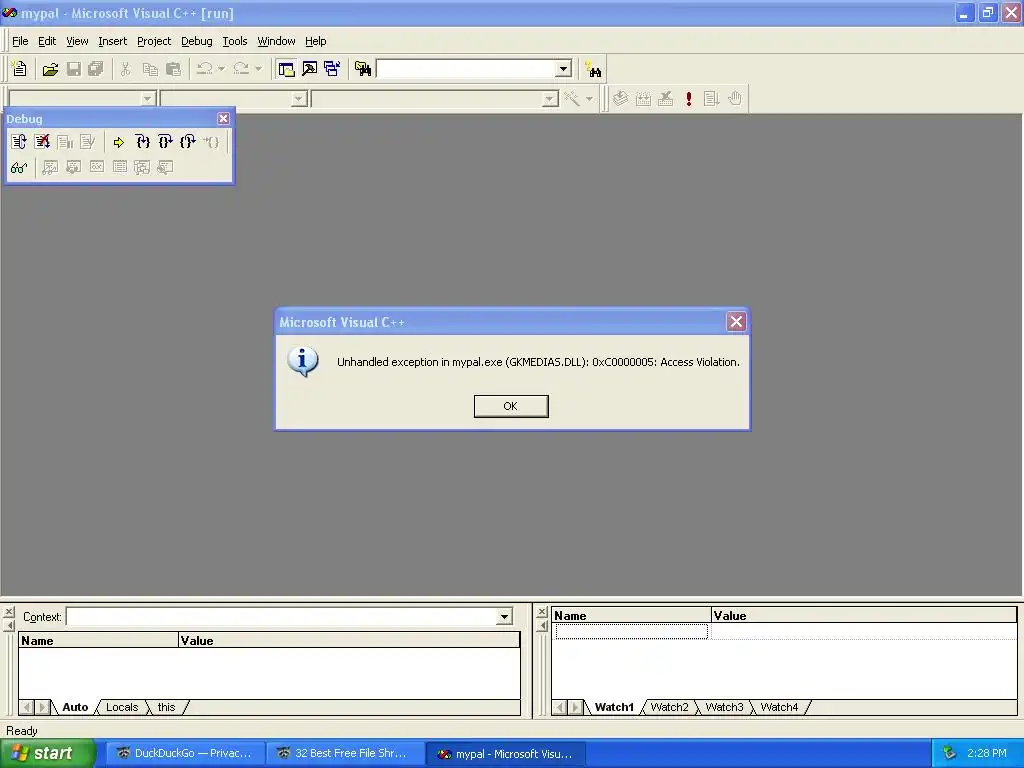The height and width of the screenshot is (768, 1024).
Task: Click the Open file folder icon
Action: coord(50,69)
